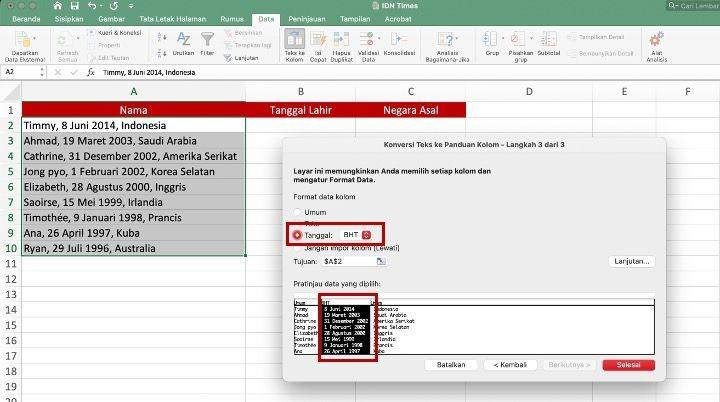720x402 pixels.
Task: Select the Tanggal radio button
Action: (297, 235)
